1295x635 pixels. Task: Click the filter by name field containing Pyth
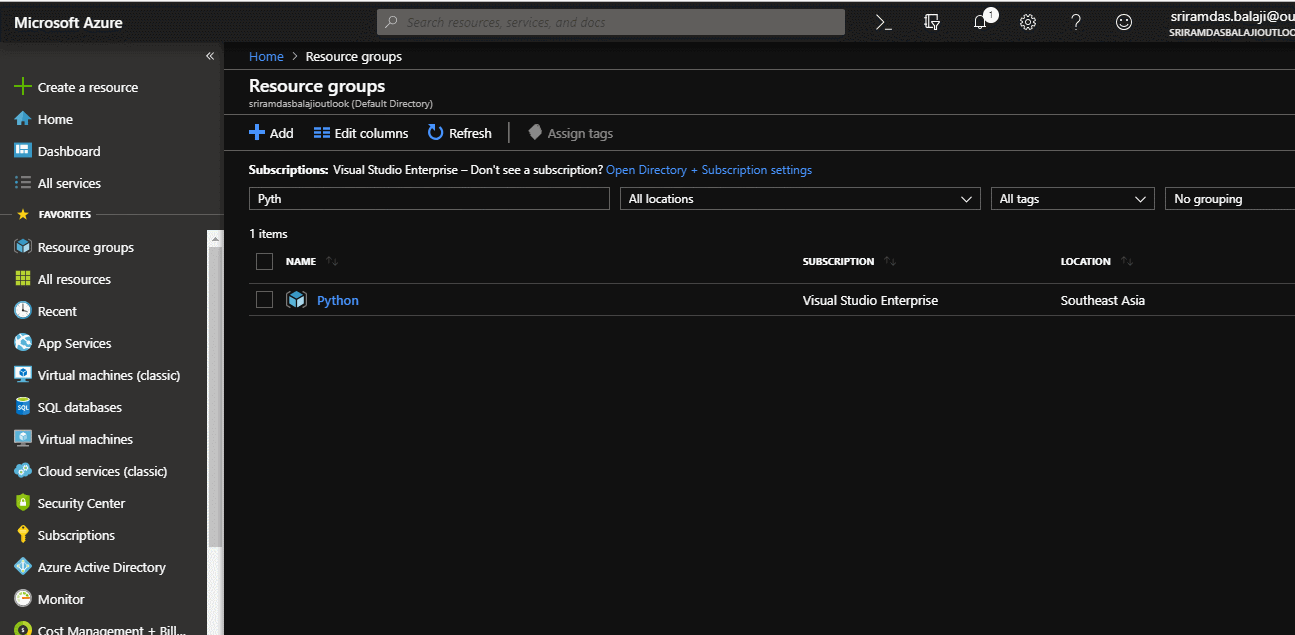tap(429, 199)
